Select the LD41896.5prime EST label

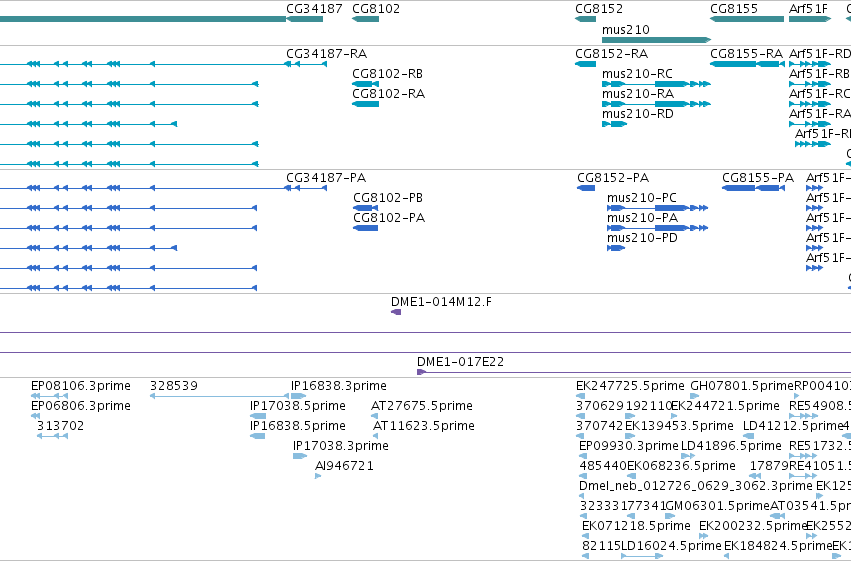tap(731, 446)
